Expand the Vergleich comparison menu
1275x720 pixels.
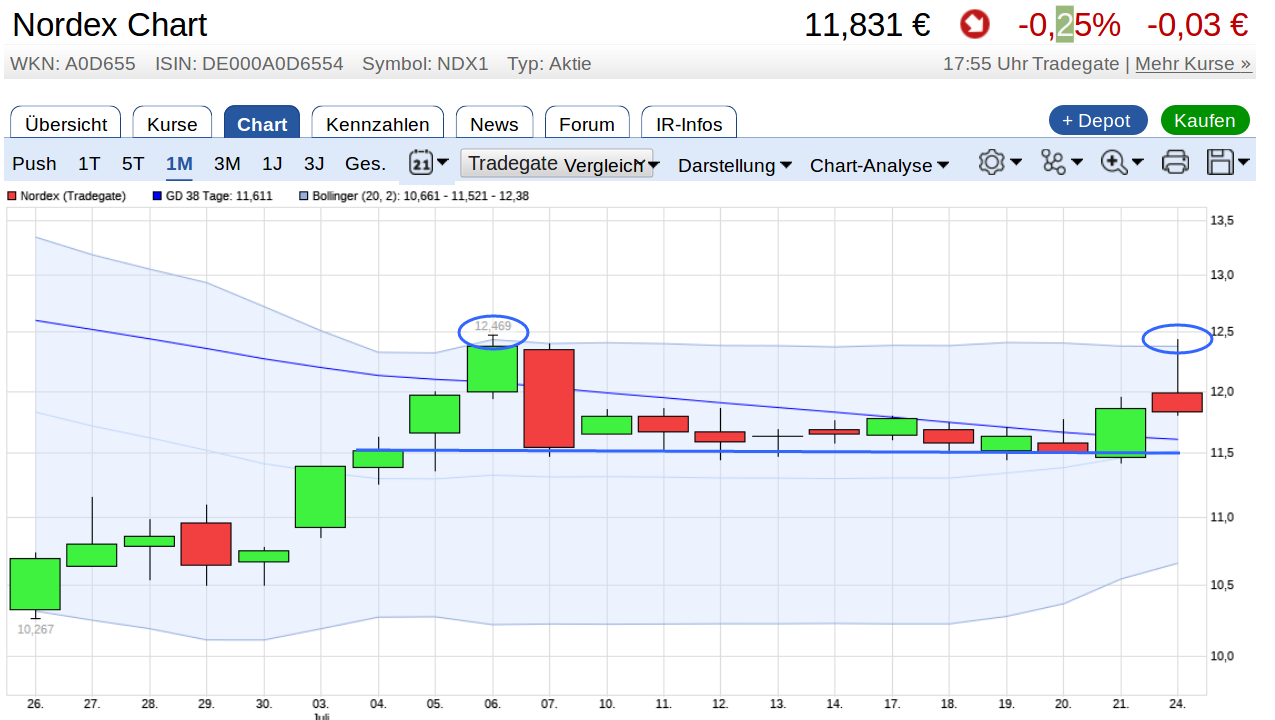611,165
